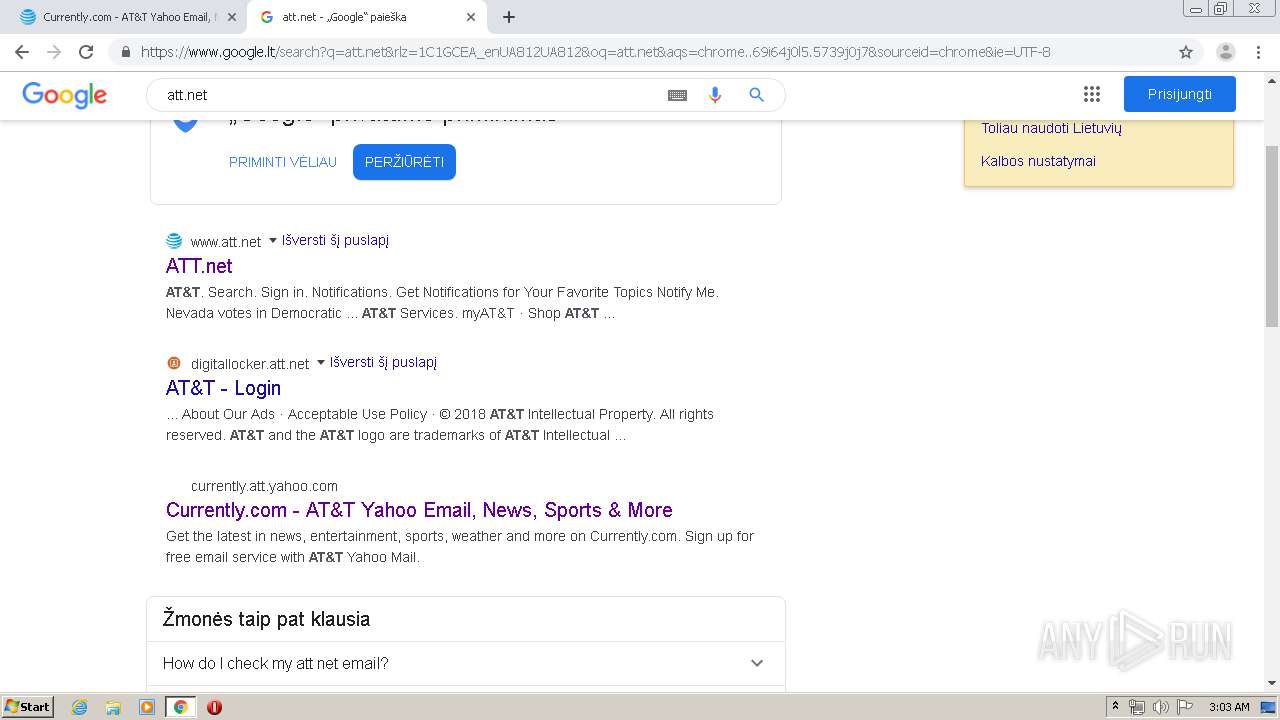Select the Chrome taskbar button

coord(180,707)
